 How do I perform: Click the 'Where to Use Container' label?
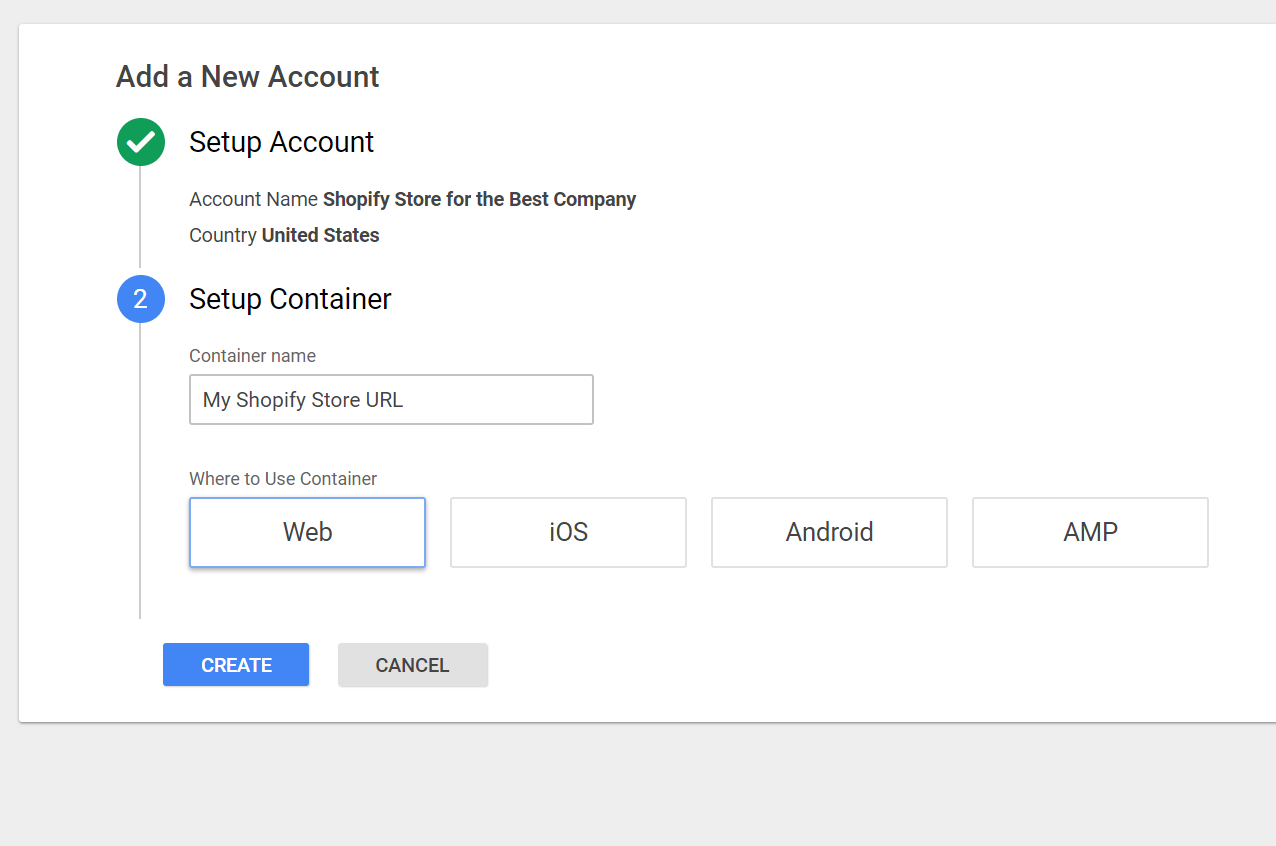coord(283,479)
